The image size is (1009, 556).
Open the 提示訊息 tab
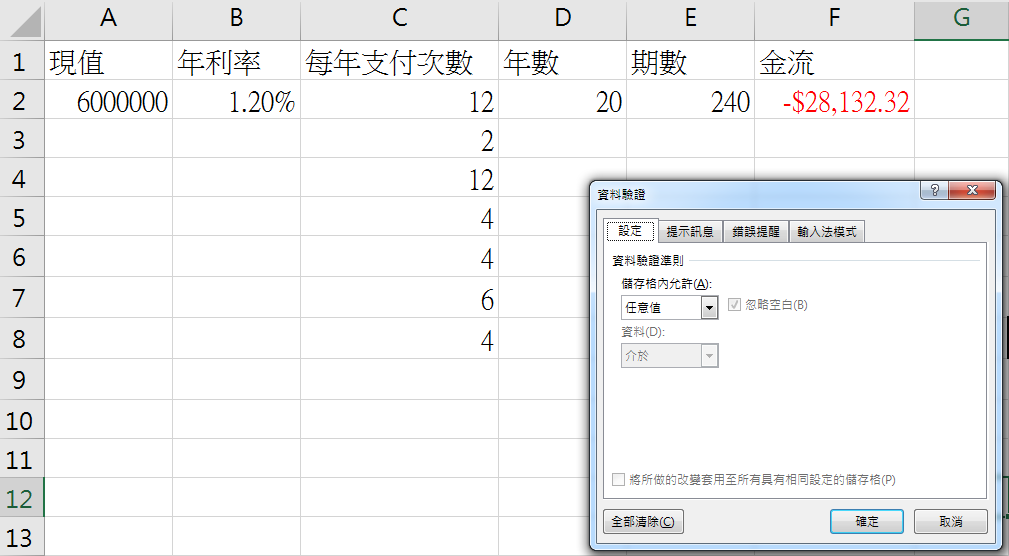point(690,232)
